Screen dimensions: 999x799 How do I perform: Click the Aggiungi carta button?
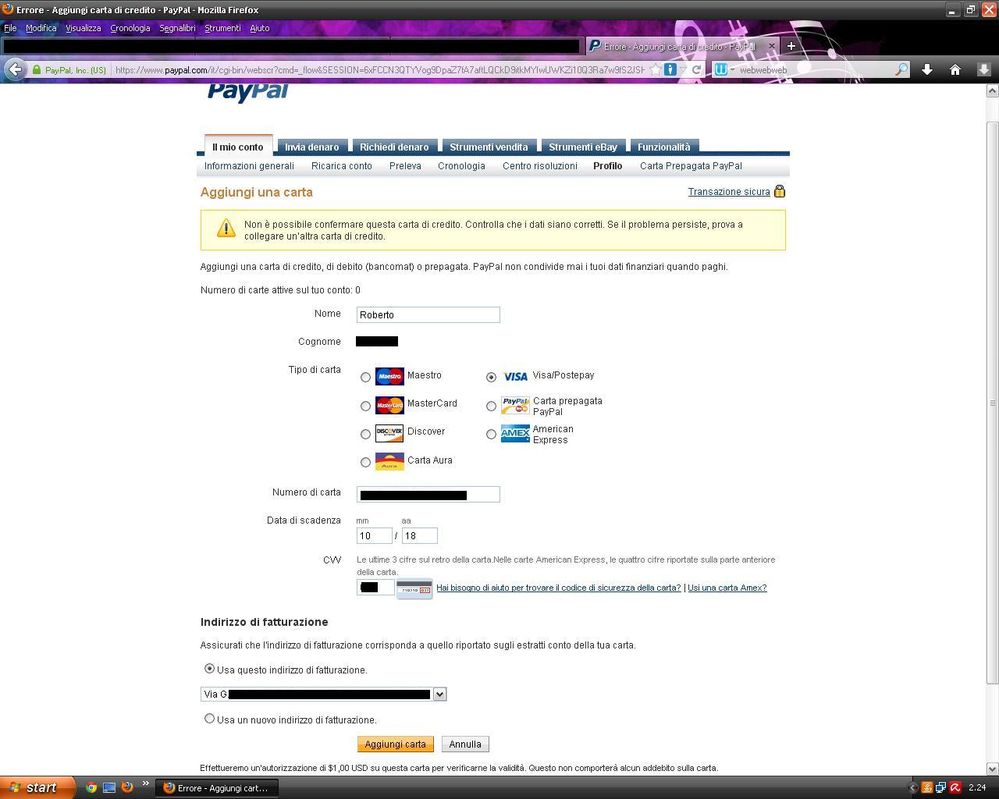(x=395, y=744)
